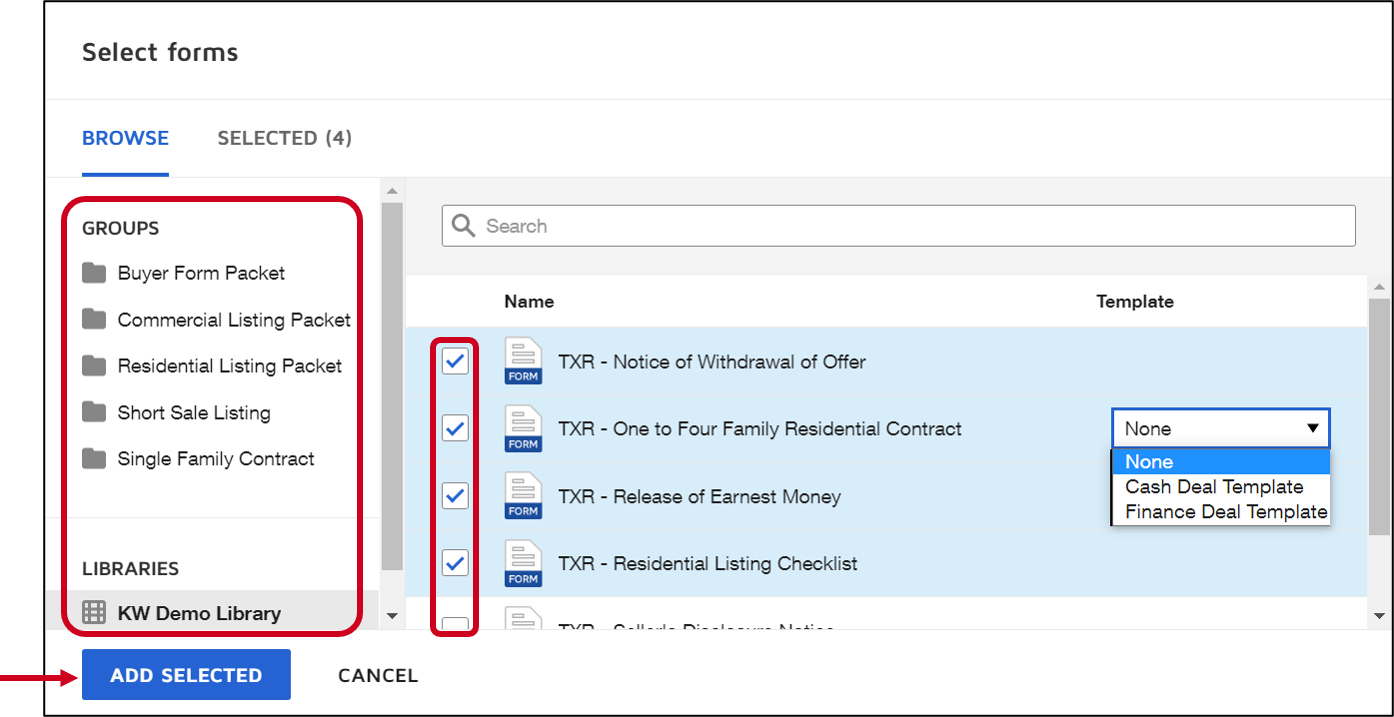This screenshot has width=1394, height=717.
Task: Click form icon for Residential Listing Checklist
Action: pos(523,563)
